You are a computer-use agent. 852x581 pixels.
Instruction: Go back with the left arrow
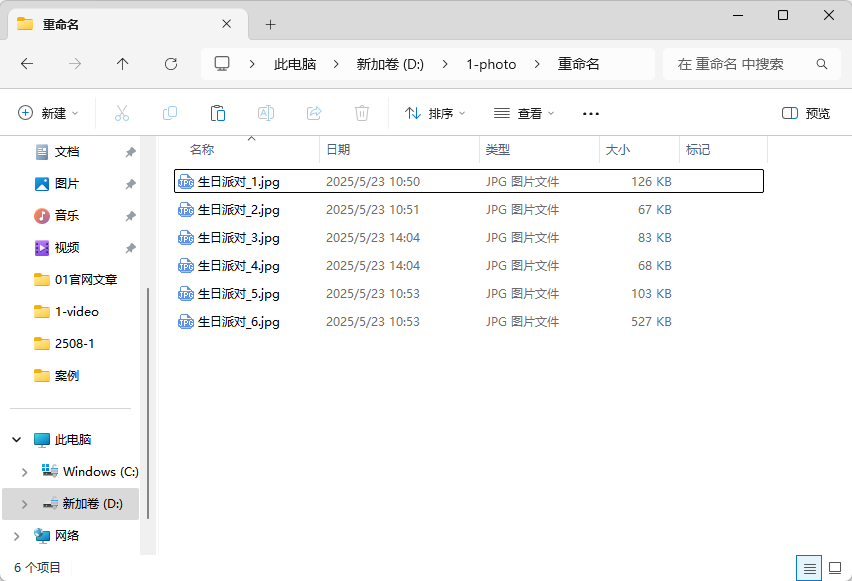tap(27, 64)
